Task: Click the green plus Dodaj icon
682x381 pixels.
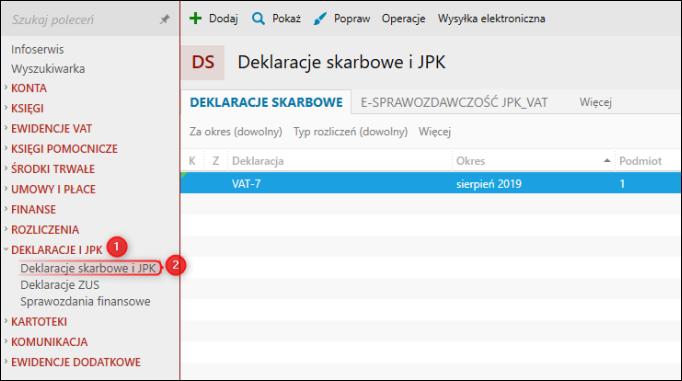Action: (x=196, y=18)
